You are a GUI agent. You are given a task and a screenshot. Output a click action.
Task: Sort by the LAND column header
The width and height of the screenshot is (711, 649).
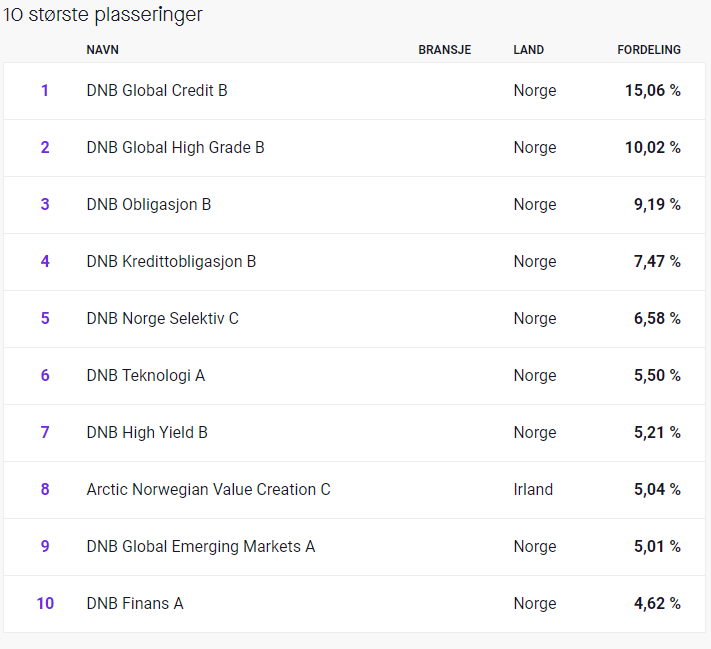pos(528,50)
